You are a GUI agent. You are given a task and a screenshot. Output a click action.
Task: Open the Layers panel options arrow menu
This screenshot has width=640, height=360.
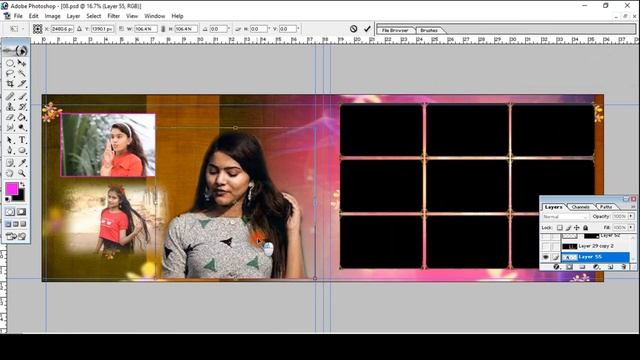click(x=633, y=207)
